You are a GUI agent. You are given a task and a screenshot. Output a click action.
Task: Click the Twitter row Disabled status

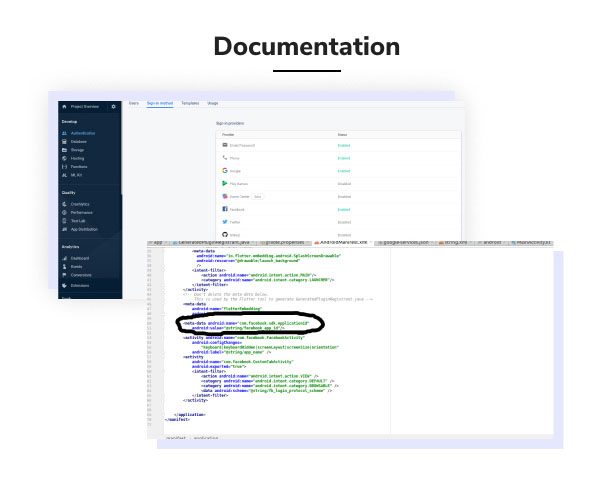pos(344,222)
